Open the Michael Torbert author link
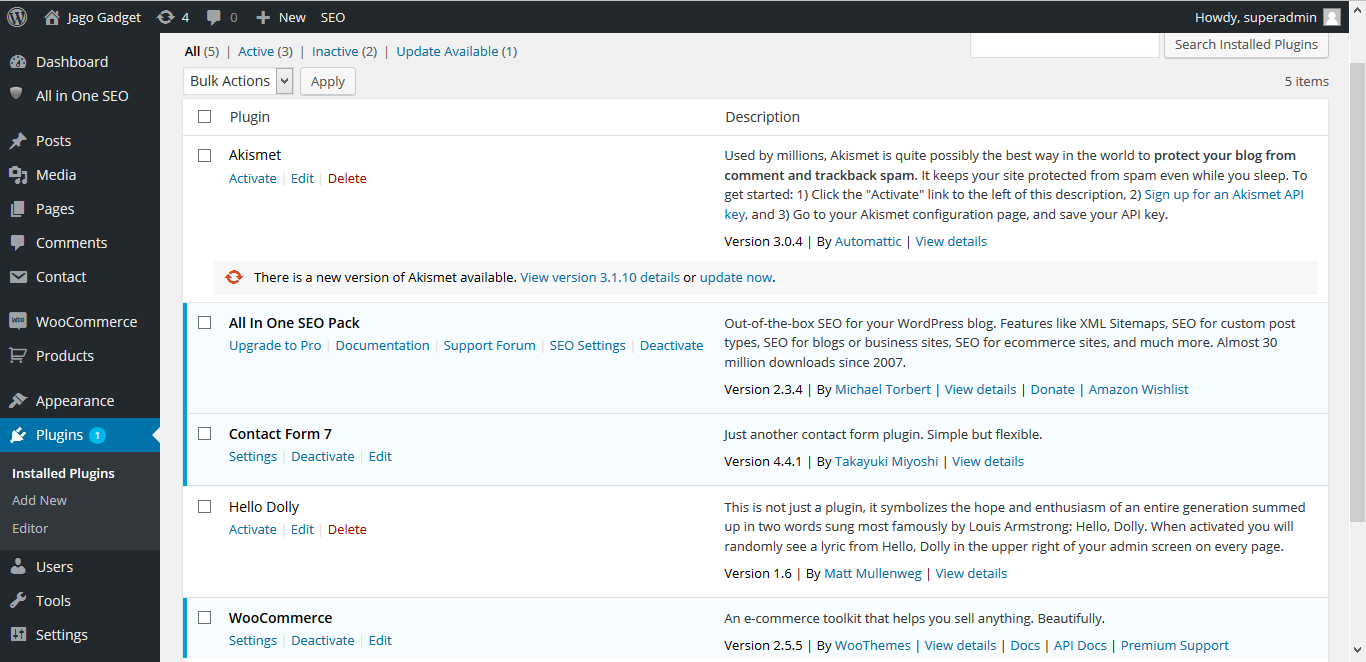 click(883, 389)
